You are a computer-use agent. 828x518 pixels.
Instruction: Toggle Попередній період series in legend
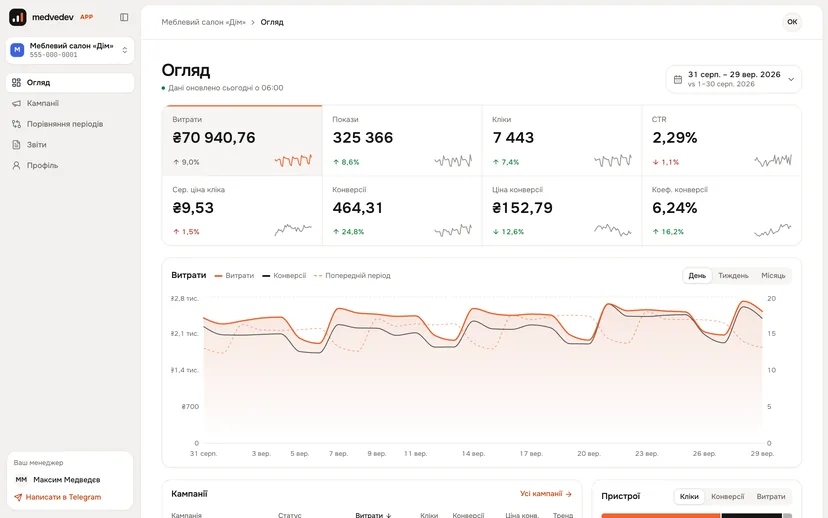tap(352, 276)
